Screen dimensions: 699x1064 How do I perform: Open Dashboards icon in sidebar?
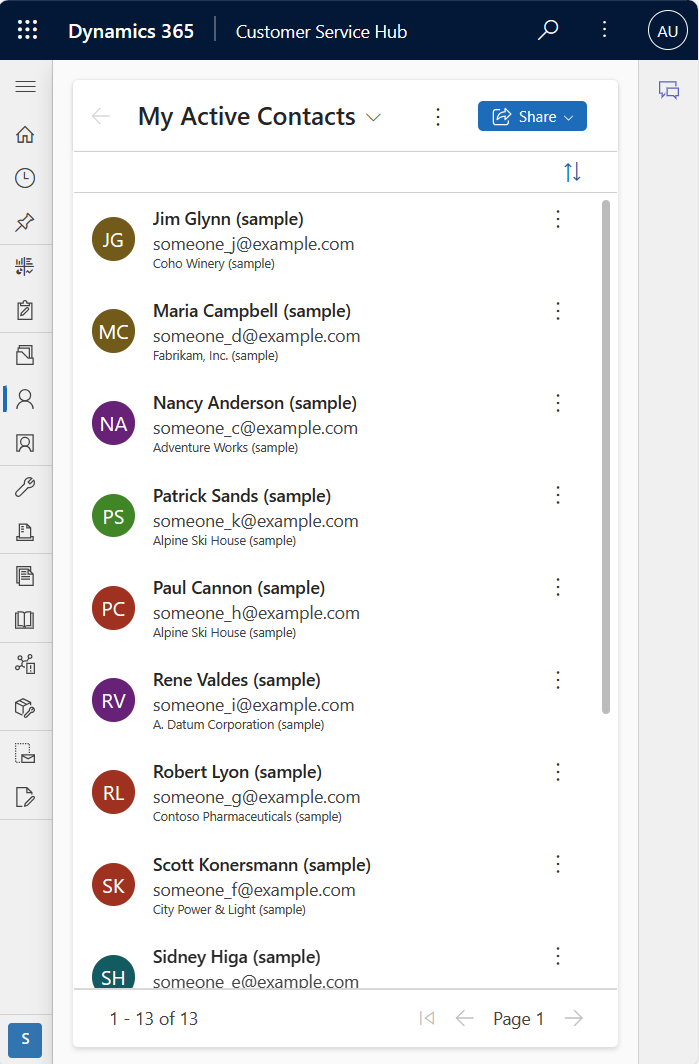click(25, 267)
